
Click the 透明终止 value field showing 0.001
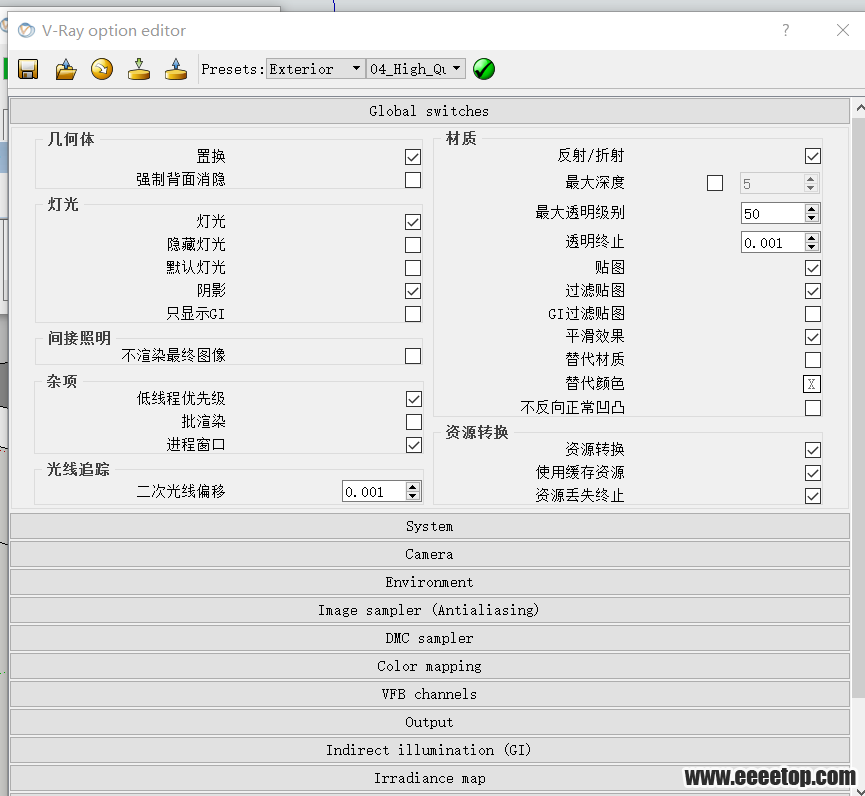(772, 243)
